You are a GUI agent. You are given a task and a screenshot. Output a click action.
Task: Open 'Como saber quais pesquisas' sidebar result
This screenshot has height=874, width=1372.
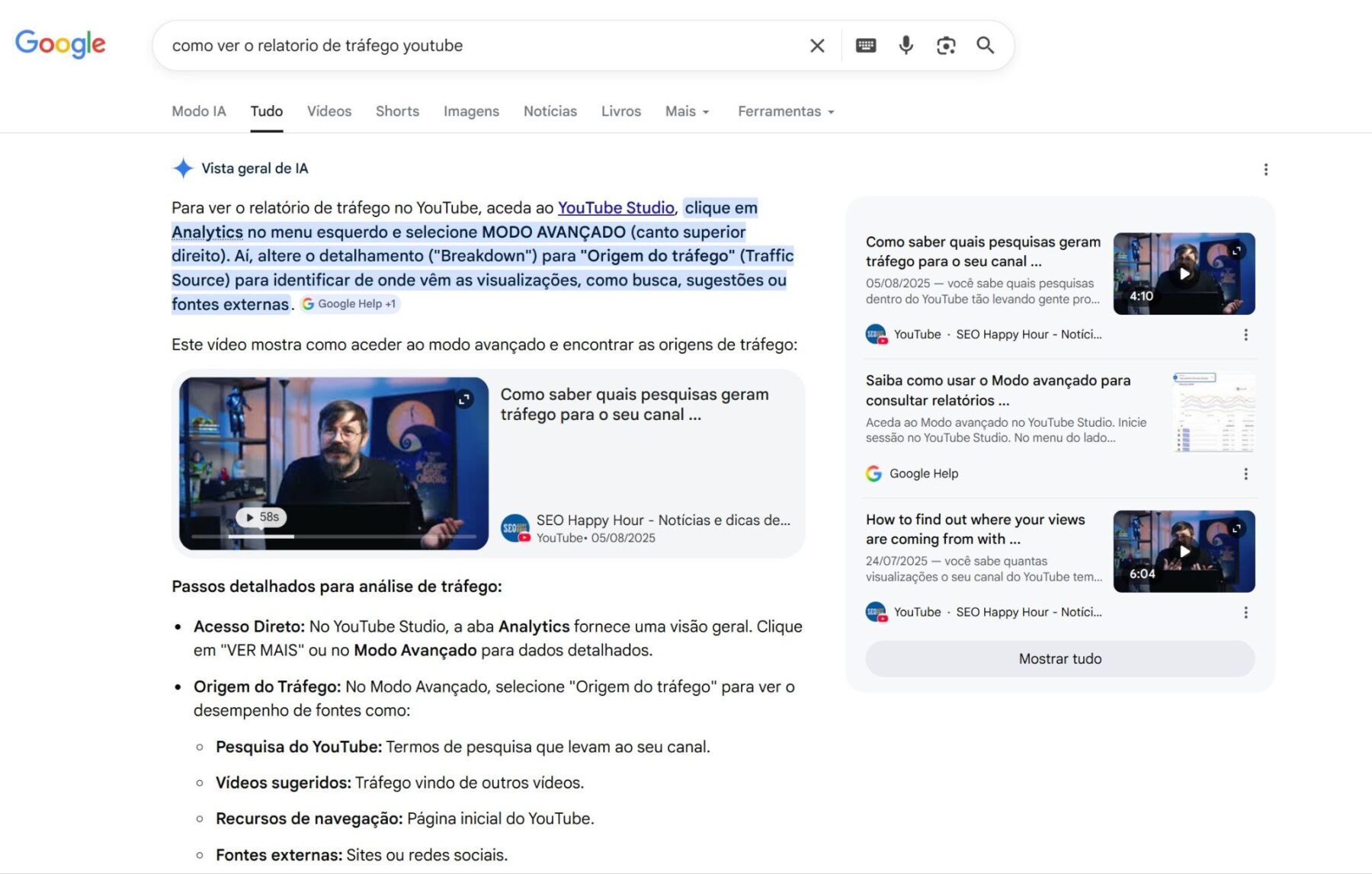[x=983, y=251]
